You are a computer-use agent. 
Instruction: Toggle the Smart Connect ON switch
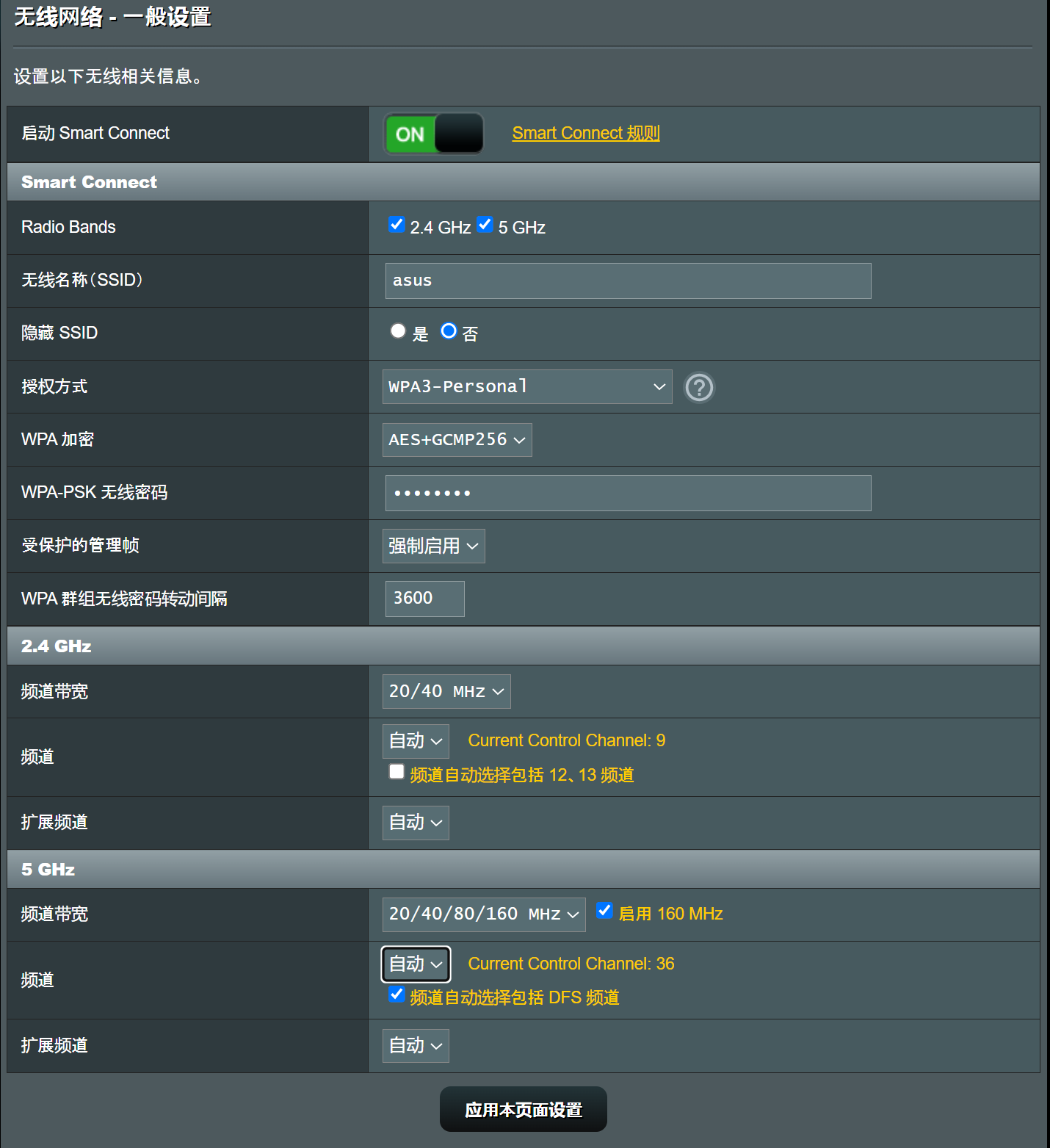tap(434, 134)
